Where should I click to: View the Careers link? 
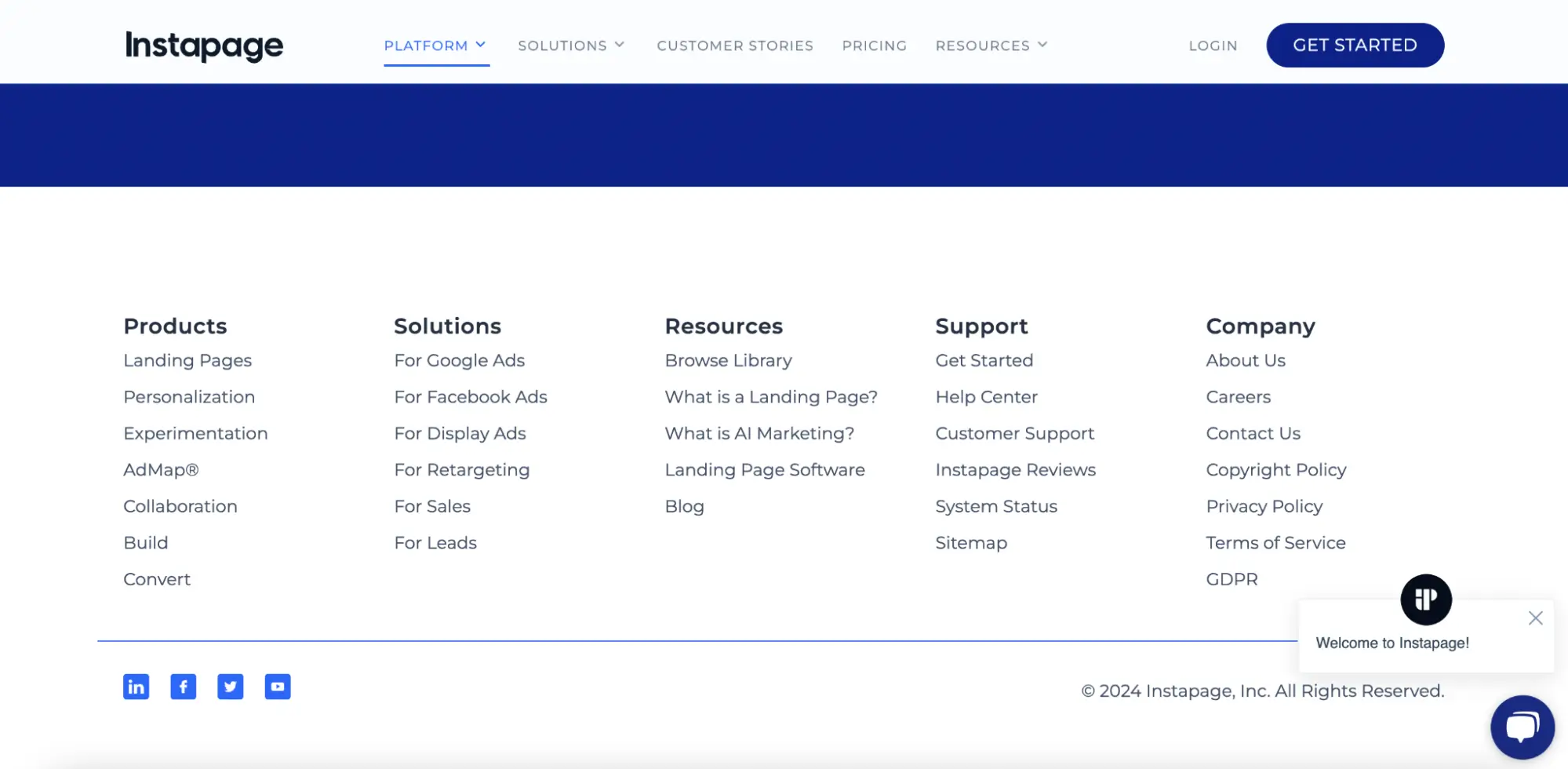[1238, 397]
